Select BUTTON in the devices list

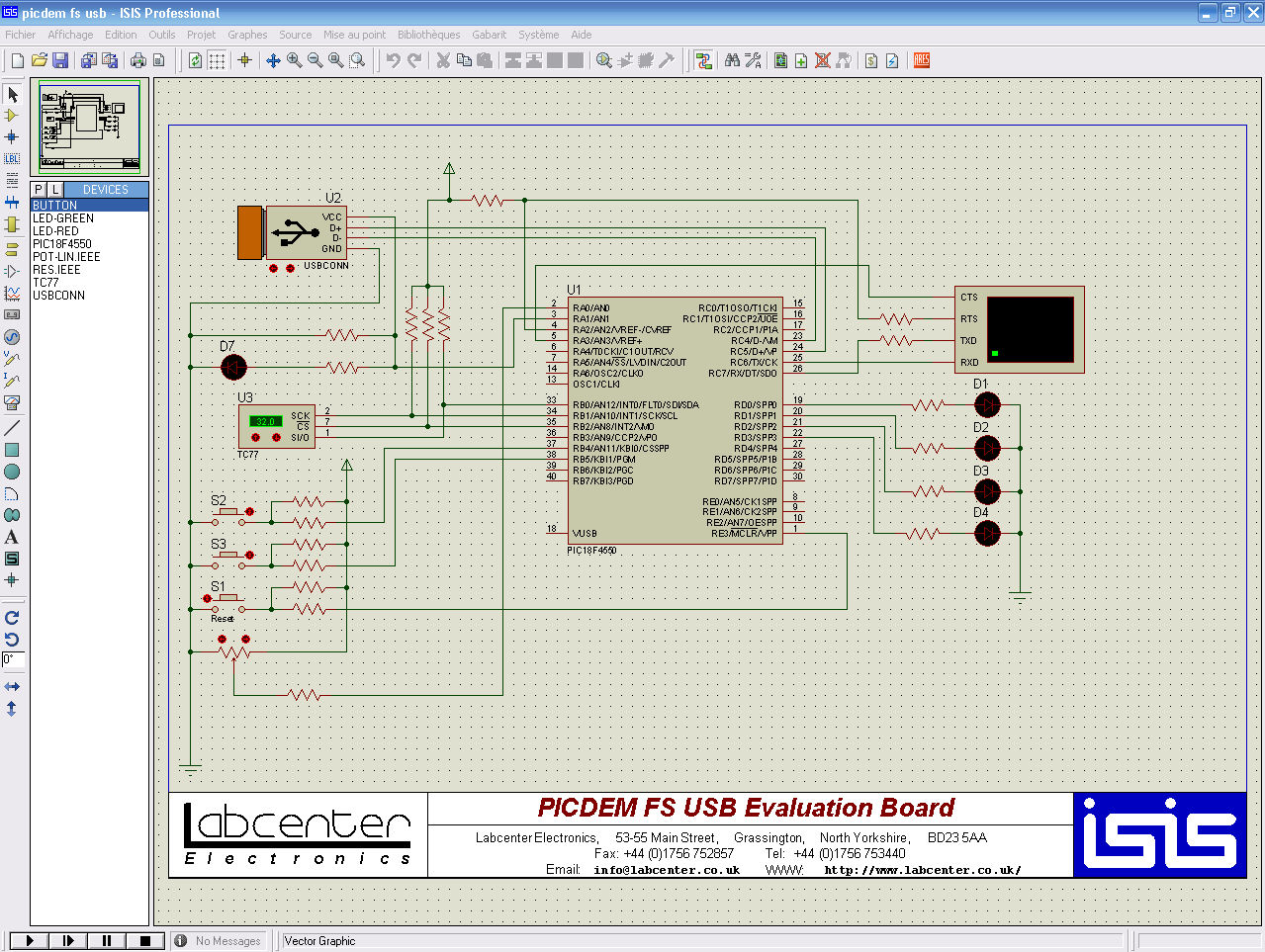pyautogui.click(x=90, y=206)
